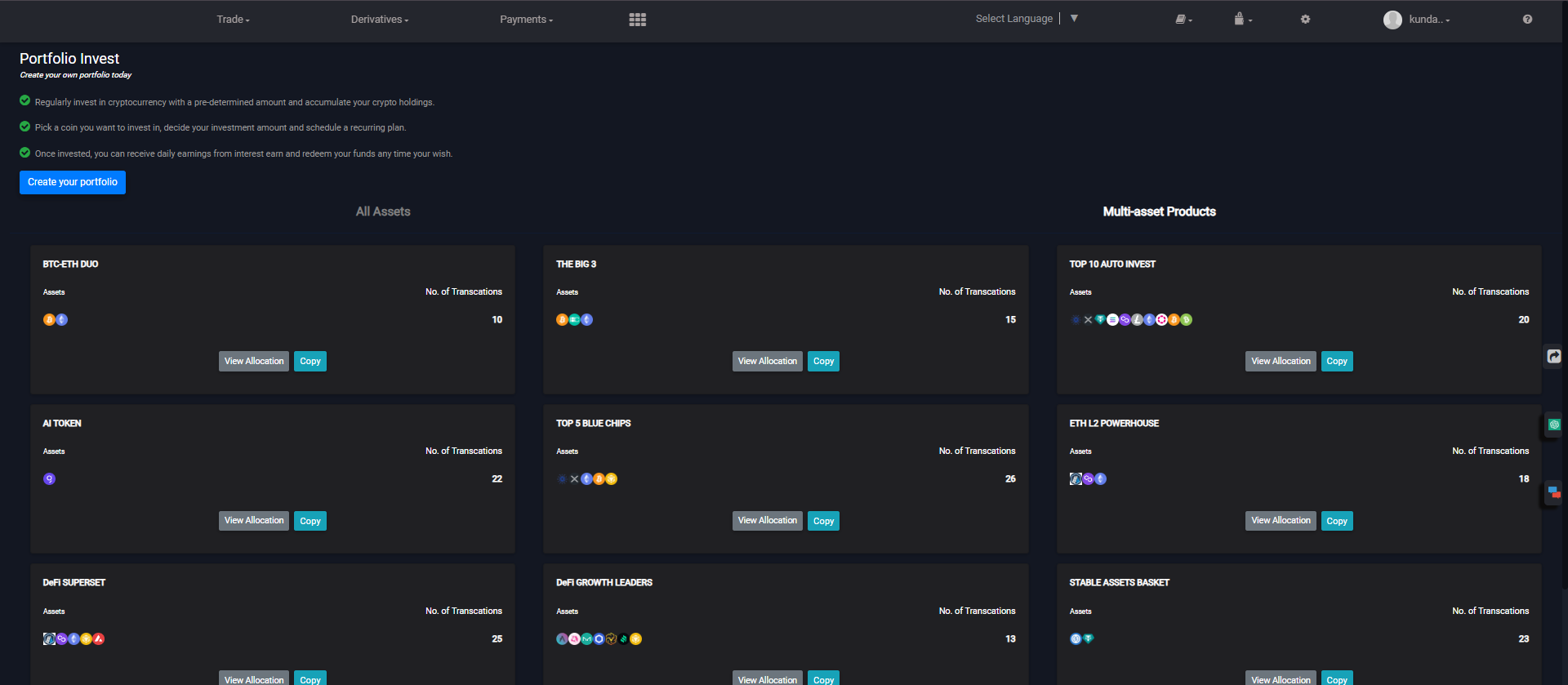Viewport: 1568px width, 685px height.
Task: Copy the AI TOKEN portfolio
Action: [x=310, y=521]
